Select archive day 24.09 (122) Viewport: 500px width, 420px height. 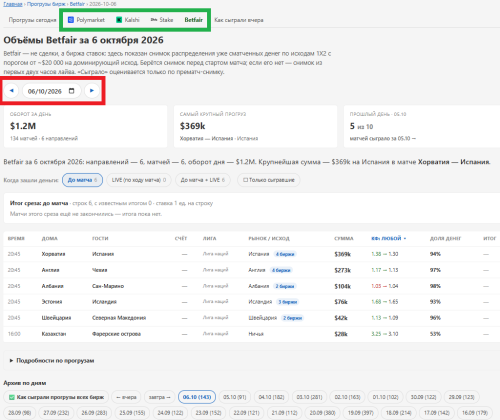pos(170,413)
